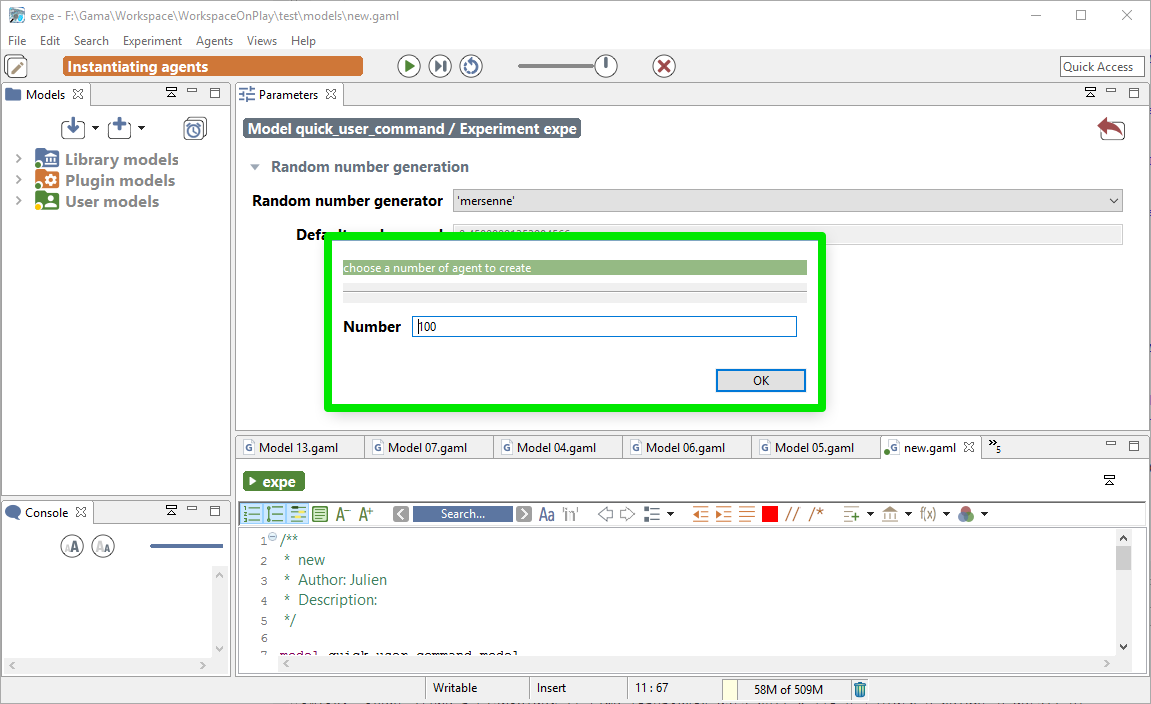Confirm dialog with OK button
The image size is (1151, 704).
(x=760, y=380)
